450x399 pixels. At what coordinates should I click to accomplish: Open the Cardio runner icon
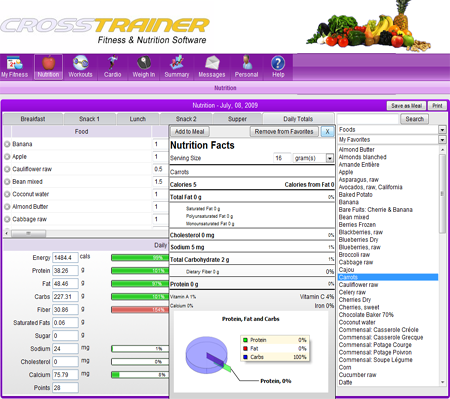pos(112,63)
